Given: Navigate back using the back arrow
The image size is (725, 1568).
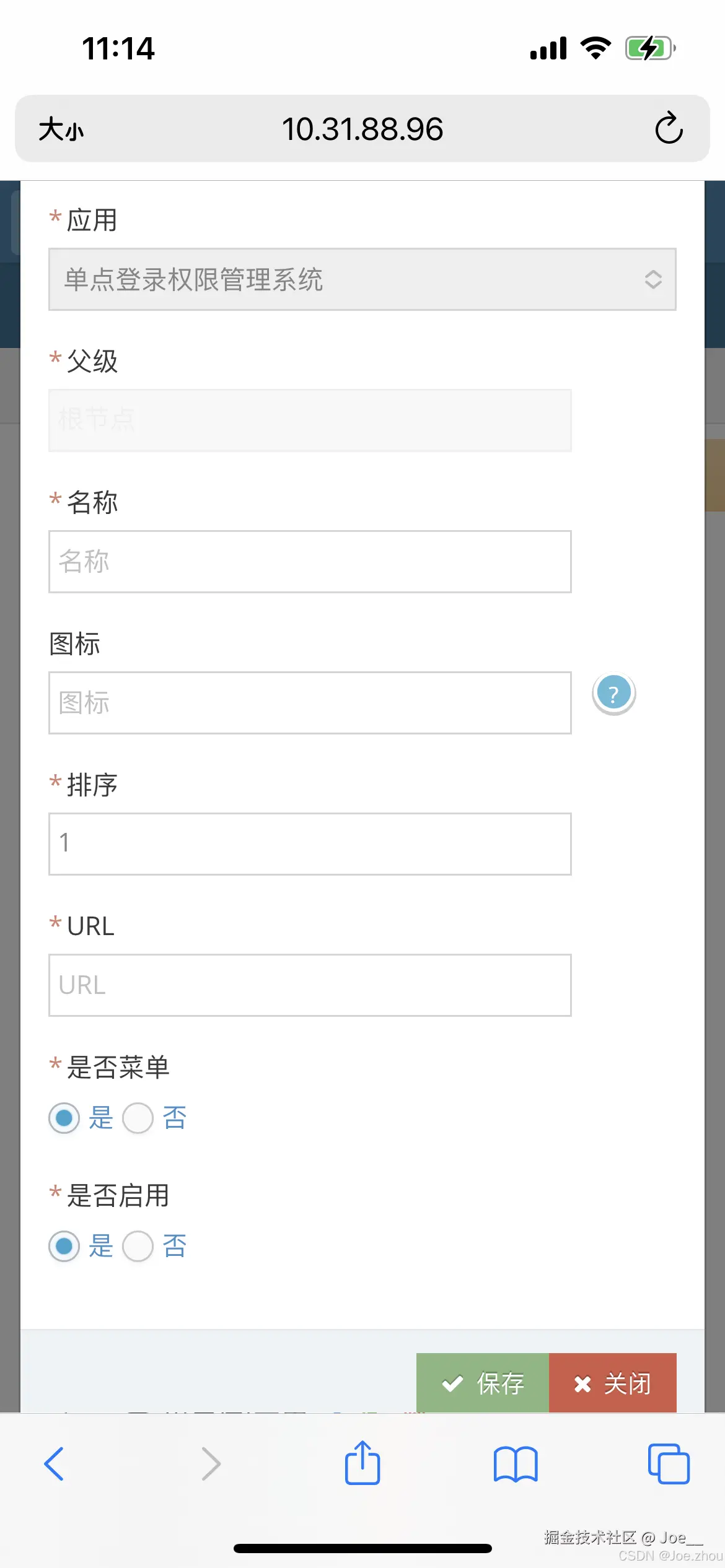Looking at the screenshot, I should click(x=55, y=1464).
